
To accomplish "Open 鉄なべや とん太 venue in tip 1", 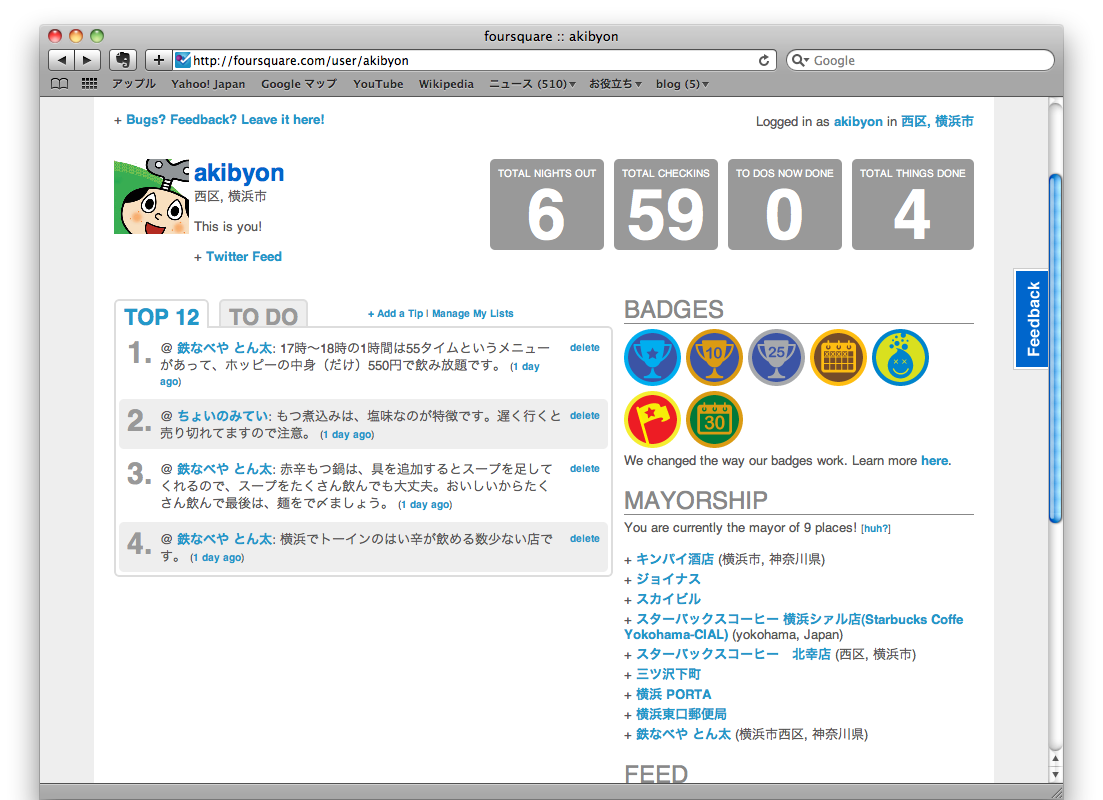I will coord(224,348).
